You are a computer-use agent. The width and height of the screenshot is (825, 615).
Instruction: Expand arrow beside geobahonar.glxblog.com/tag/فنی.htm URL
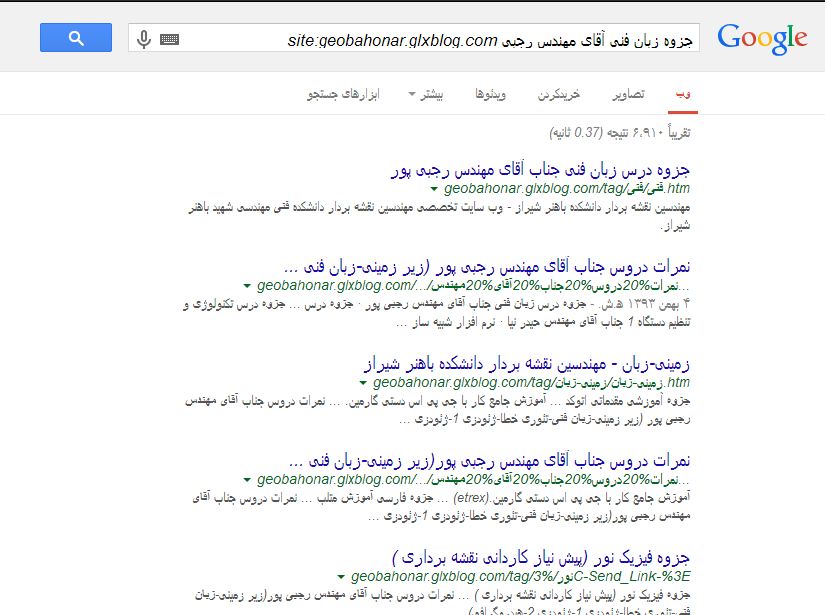pyautogui.click(x=434, y=189)
